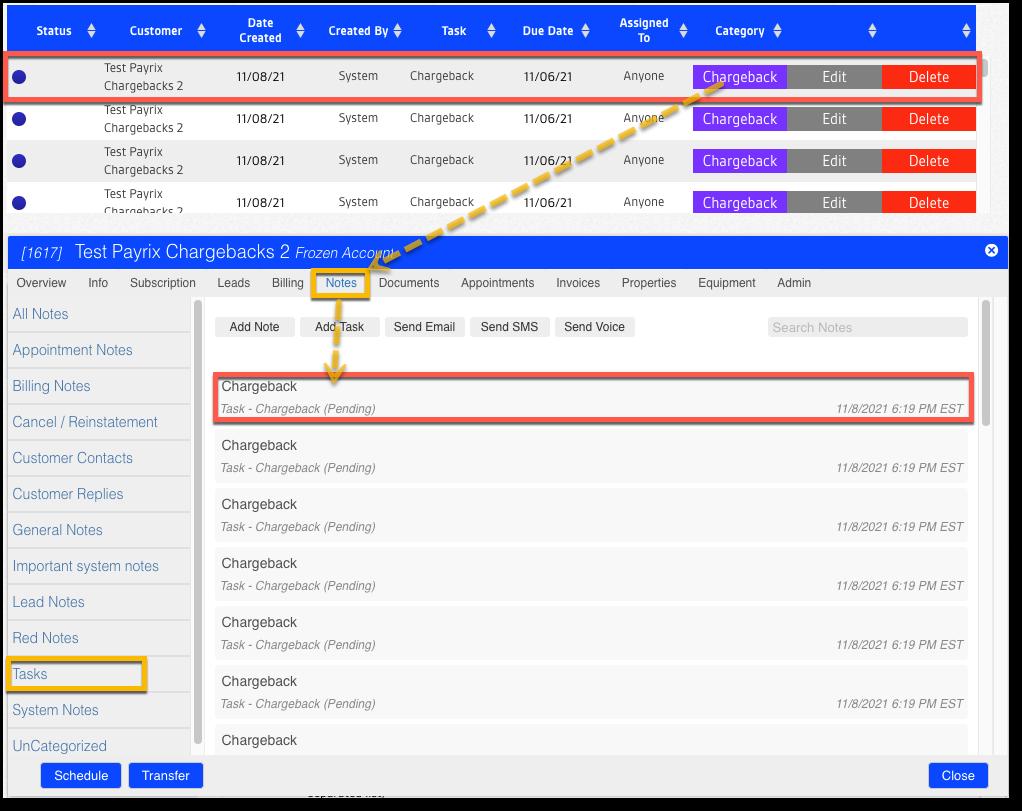Click the Search Notes field

[867, 327]
